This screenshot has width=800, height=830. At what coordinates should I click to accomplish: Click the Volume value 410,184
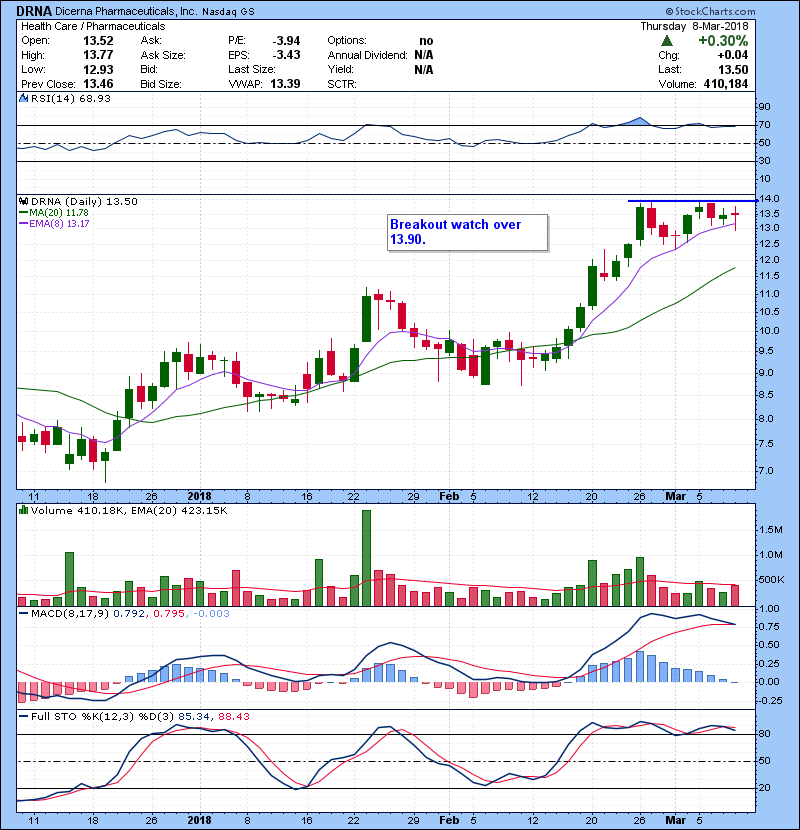[726, 84]
